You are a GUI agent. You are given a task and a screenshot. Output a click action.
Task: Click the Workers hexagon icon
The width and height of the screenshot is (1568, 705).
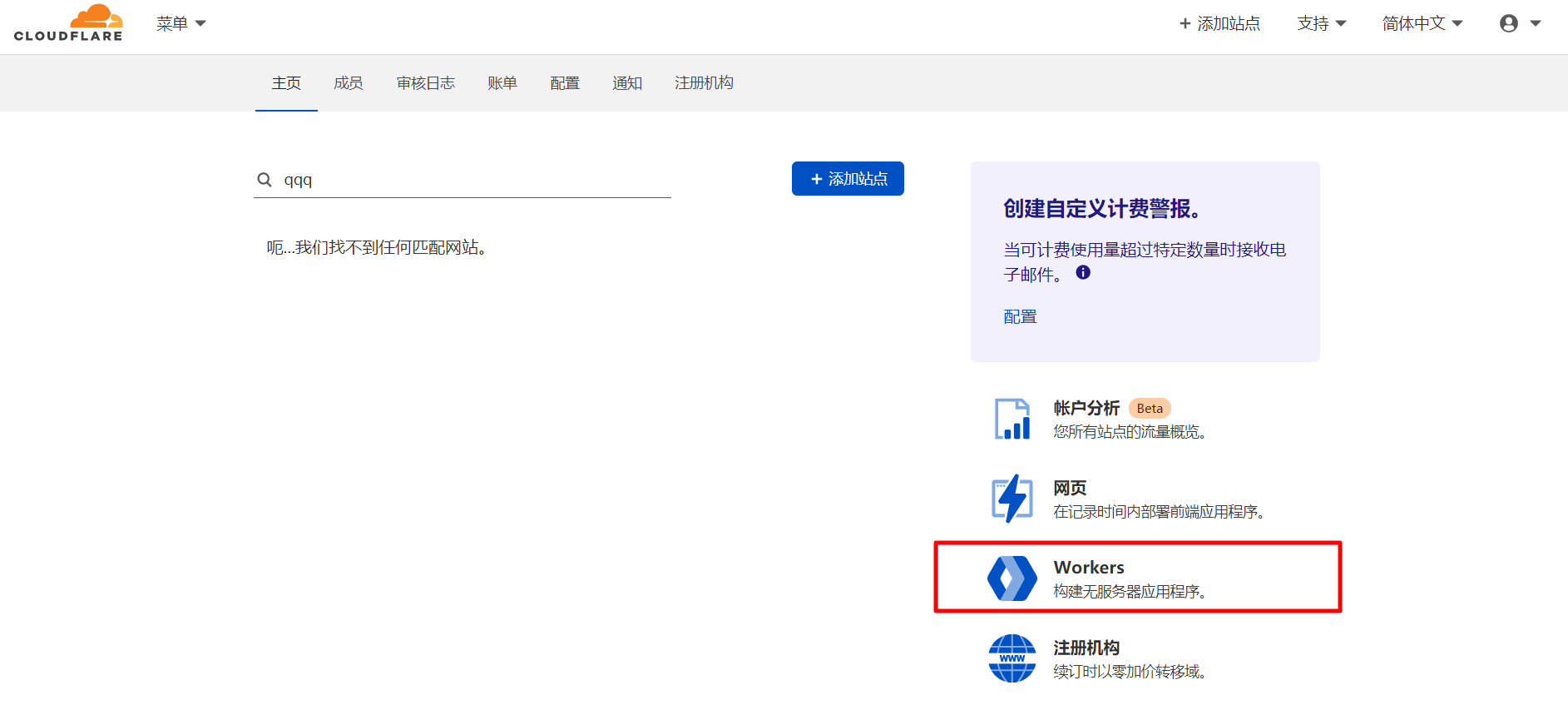1012,578
